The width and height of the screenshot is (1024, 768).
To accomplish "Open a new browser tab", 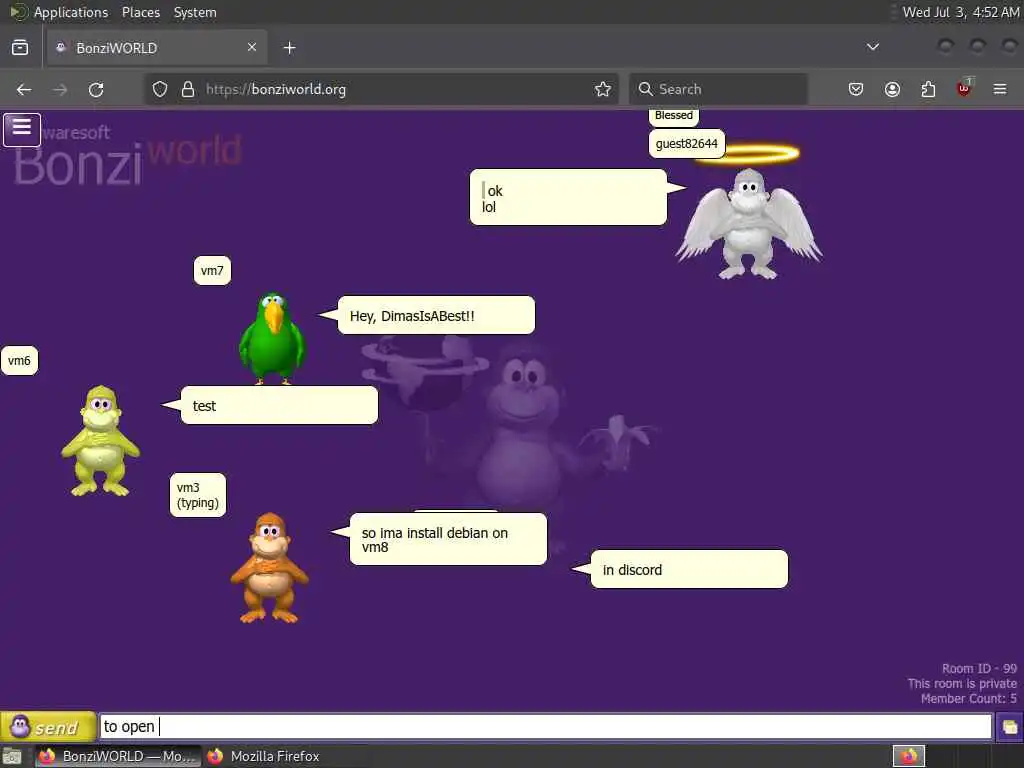I will (289, 48).
